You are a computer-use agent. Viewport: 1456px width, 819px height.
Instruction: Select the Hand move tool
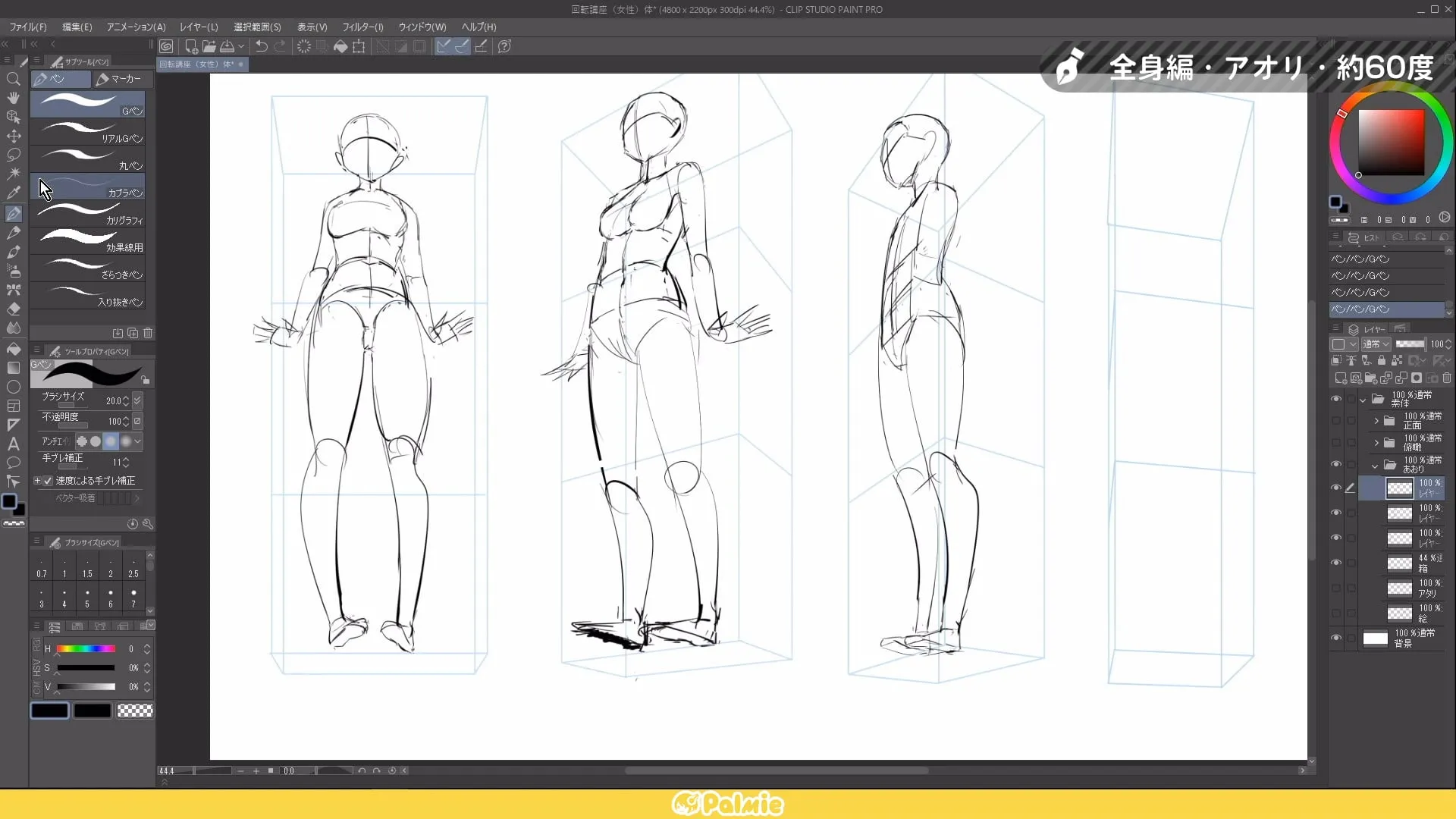point(13,98)
